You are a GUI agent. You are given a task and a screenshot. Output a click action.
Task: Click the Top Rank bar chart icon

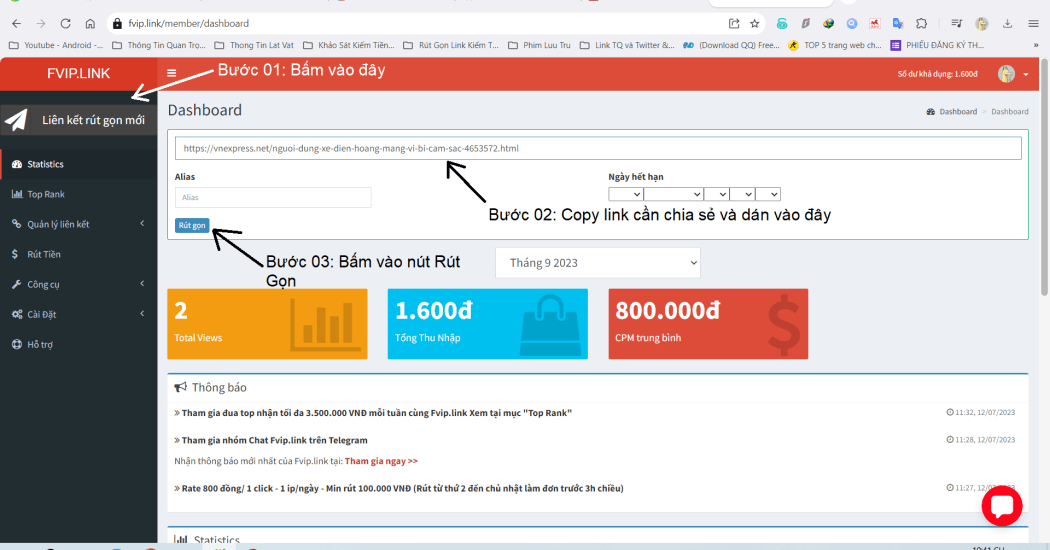click(x=17, y=194)
